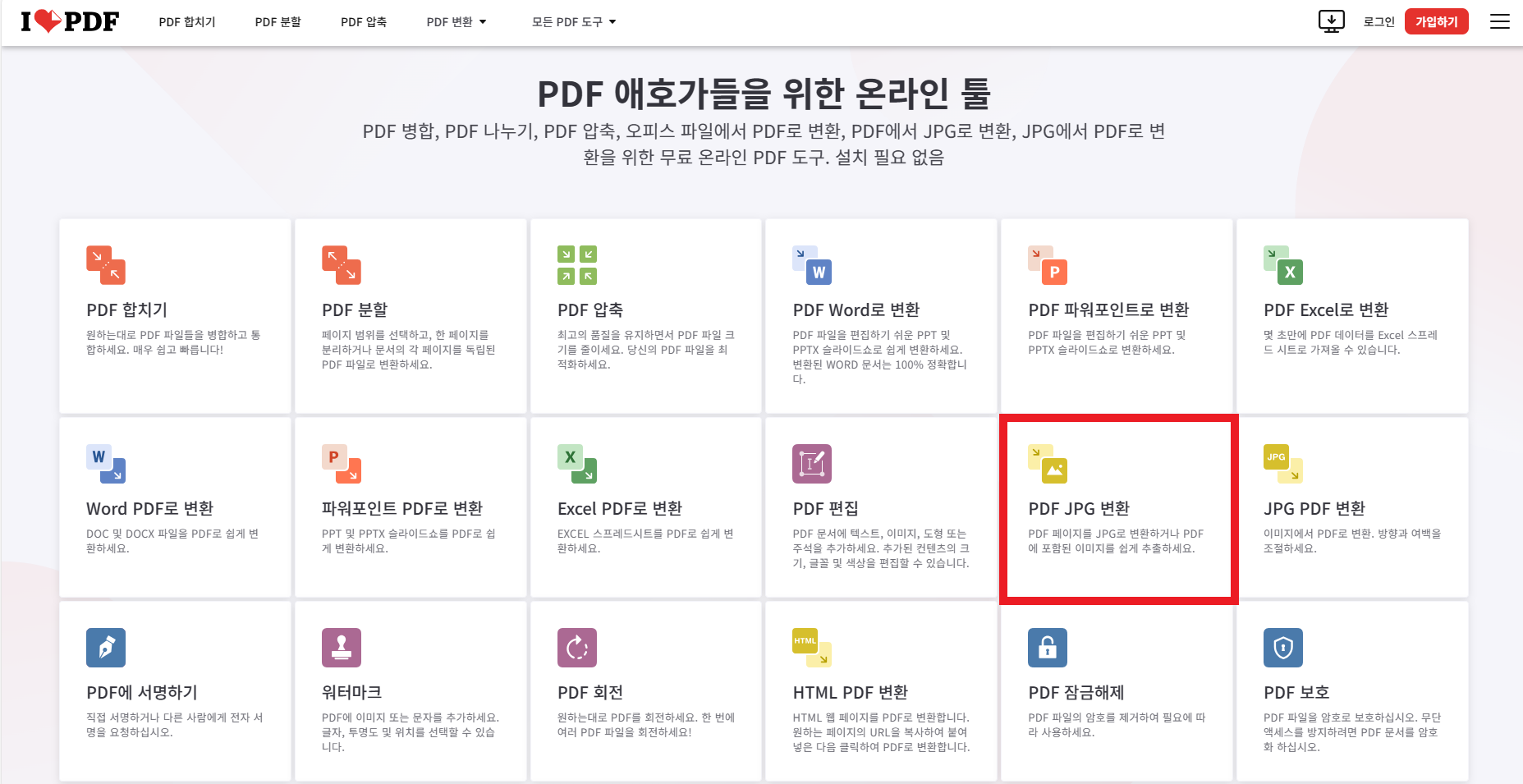Screen dimensions: 1523x784
Task: Click the Word PDF로 변환 icon
Action: 106,464
